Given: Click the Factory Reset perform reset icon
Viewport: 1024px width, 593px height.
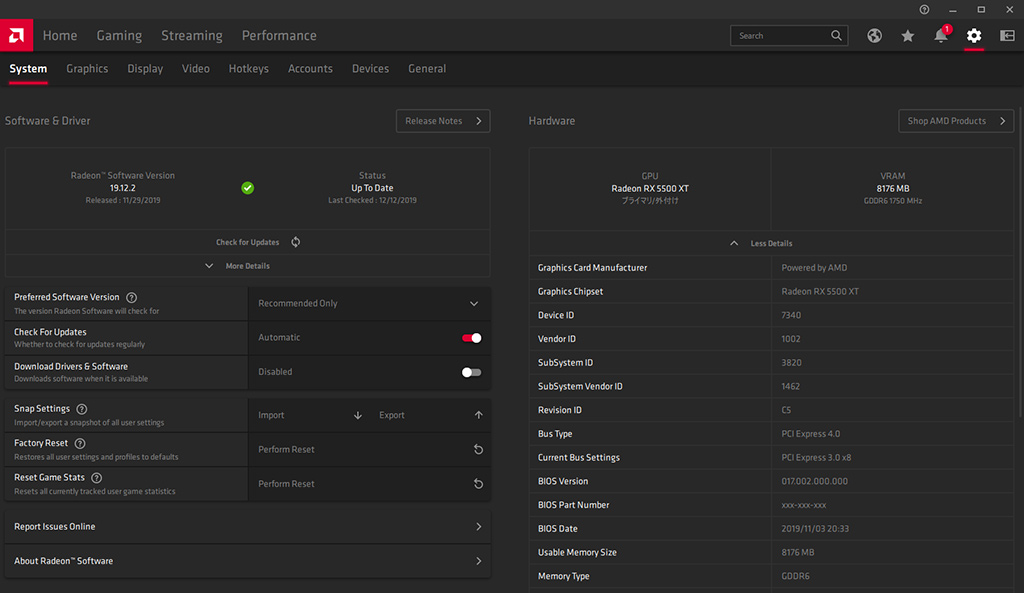Looking at the screenshot, I should tap(478, 450).
